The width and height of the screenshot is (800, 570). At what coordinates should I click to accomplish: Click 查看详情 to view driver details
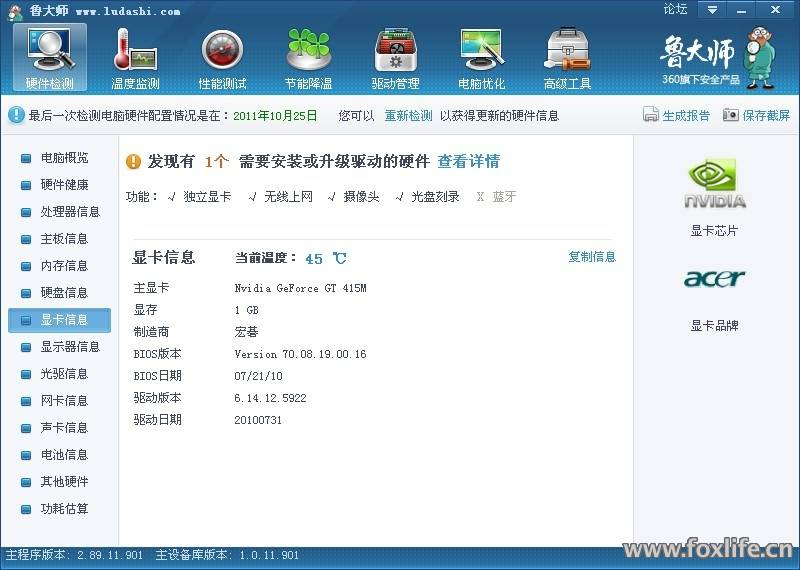pyautogui.click(x=468, y=162)
